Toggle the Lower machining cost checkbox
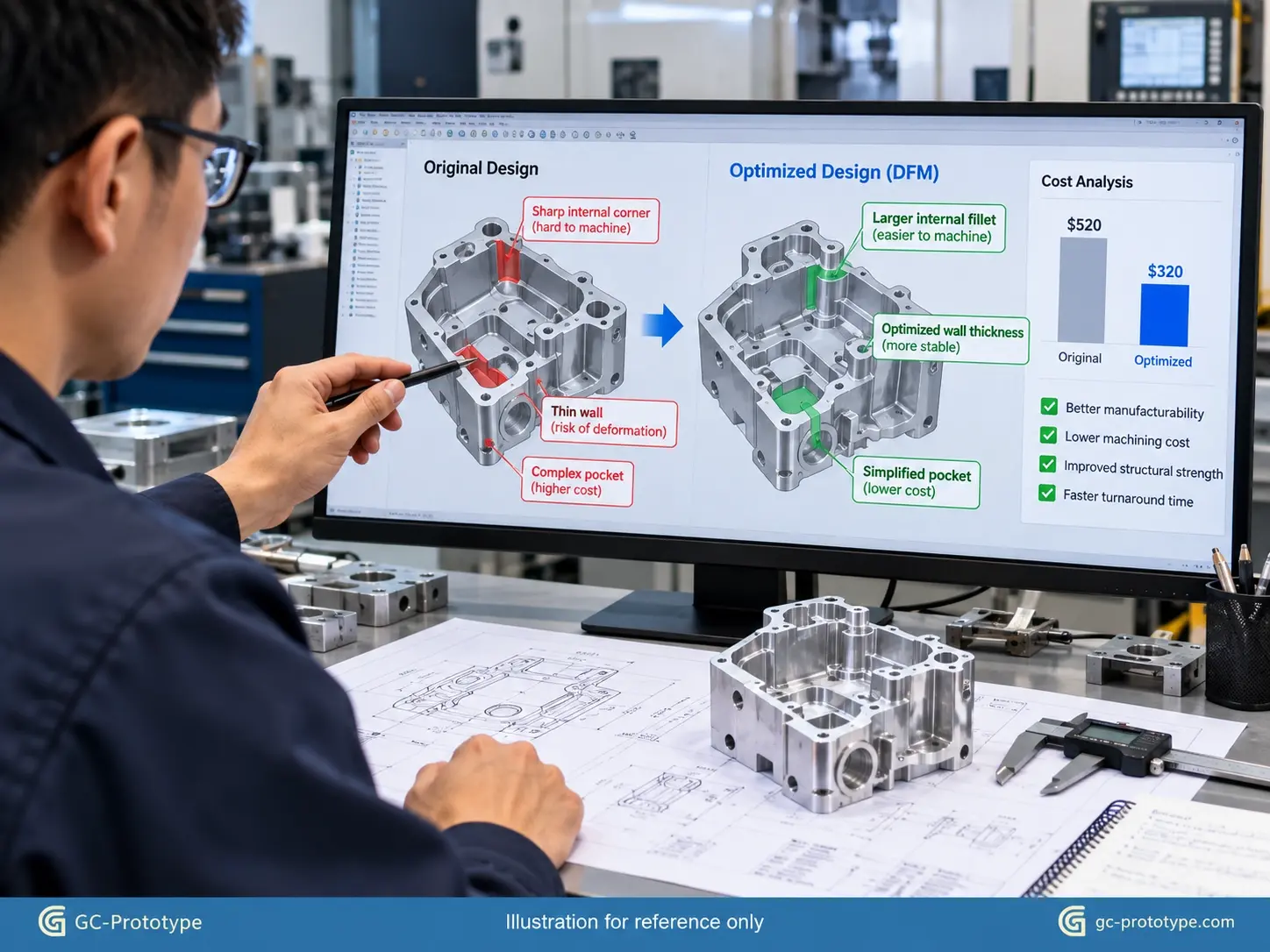The height and width of the screenshot is (952, 1270). click(x=1048, y=436)
